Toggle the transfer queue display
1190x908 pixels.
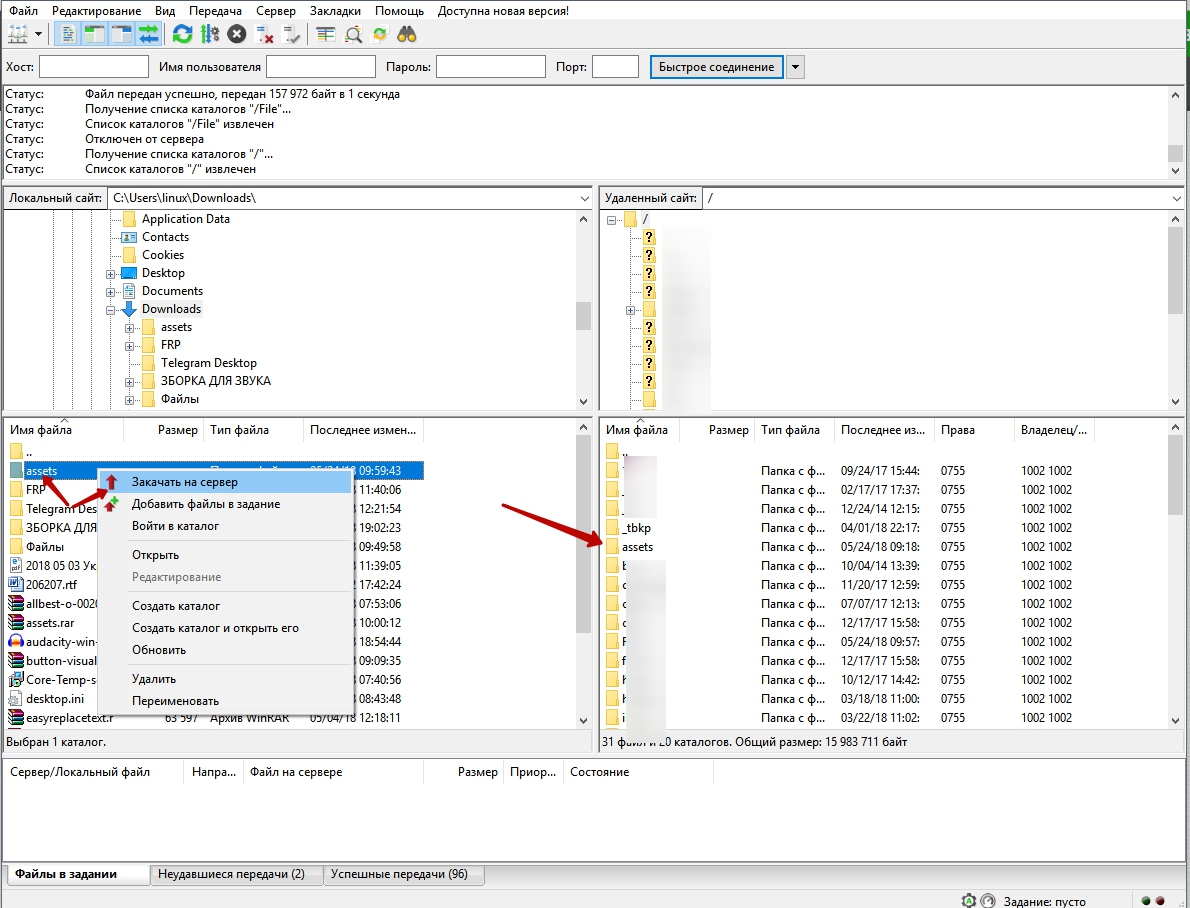point(148,34)
